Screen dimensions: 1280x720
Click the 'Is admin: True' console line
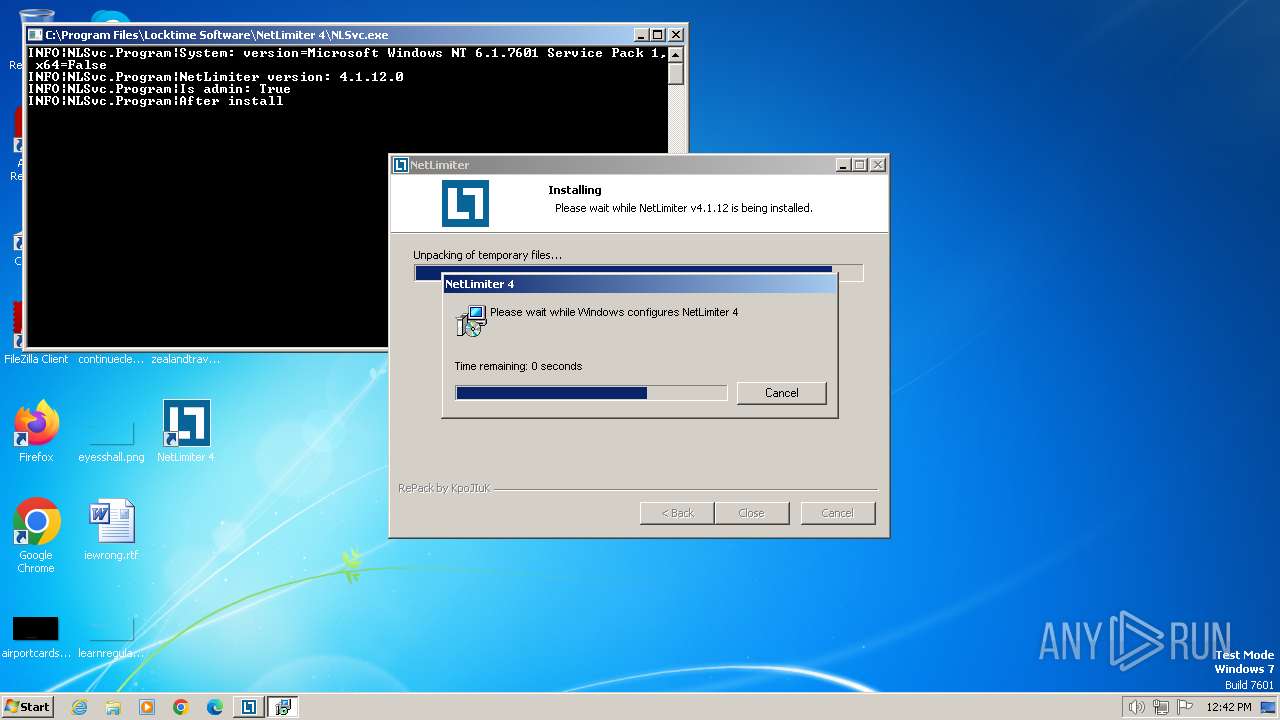[x=159, y=89]
